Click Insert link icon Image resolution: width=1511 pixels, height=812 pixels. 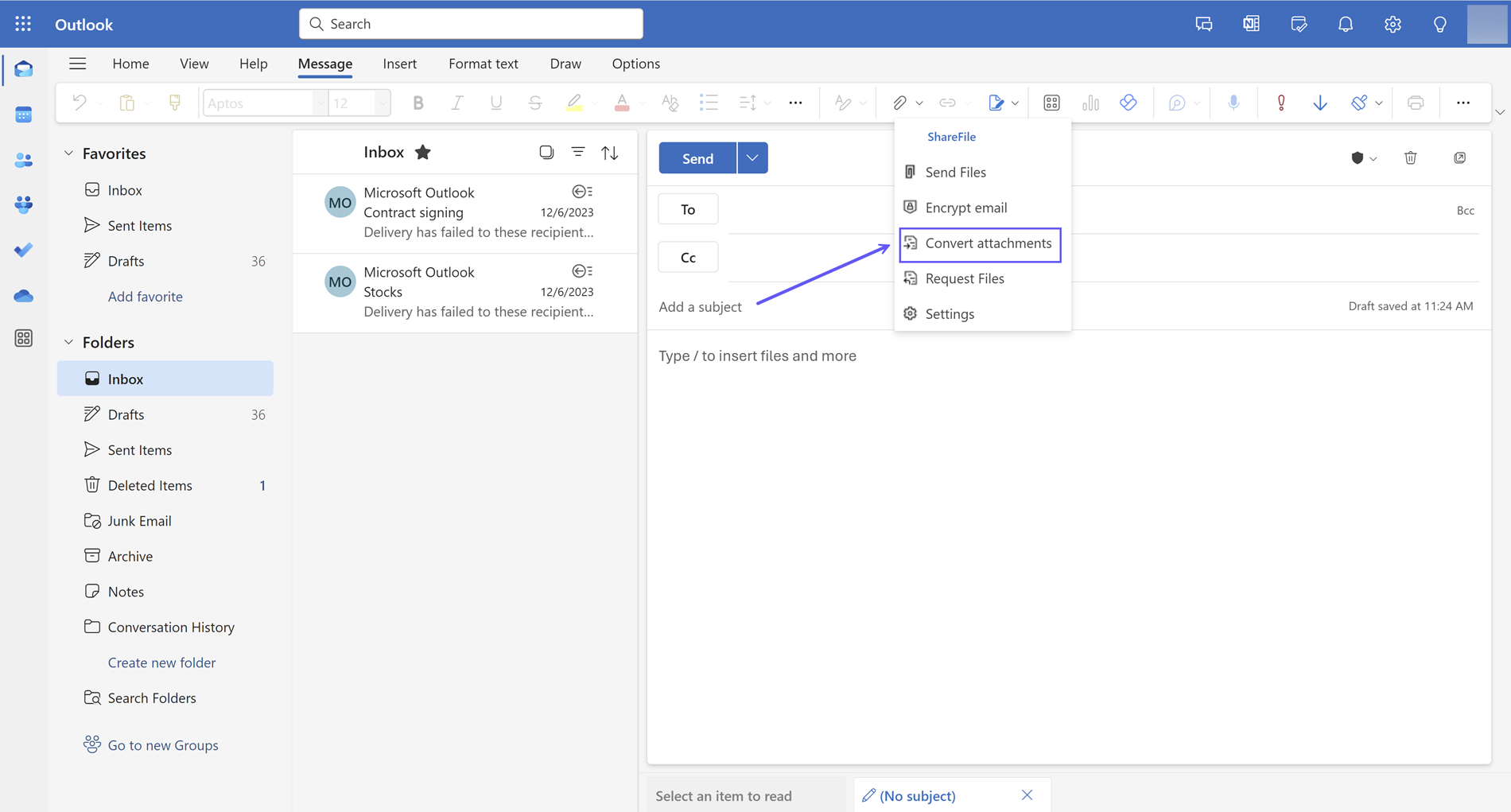947,103
